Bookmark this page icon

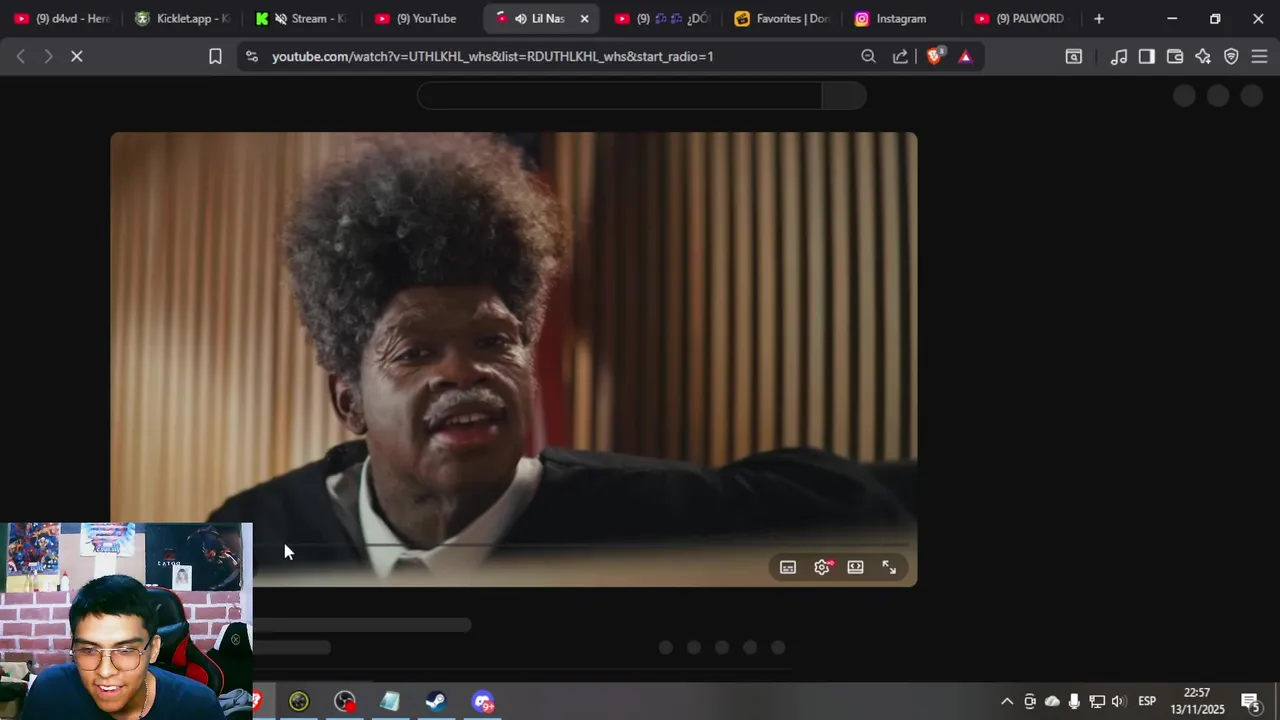[x=215, y=57]
